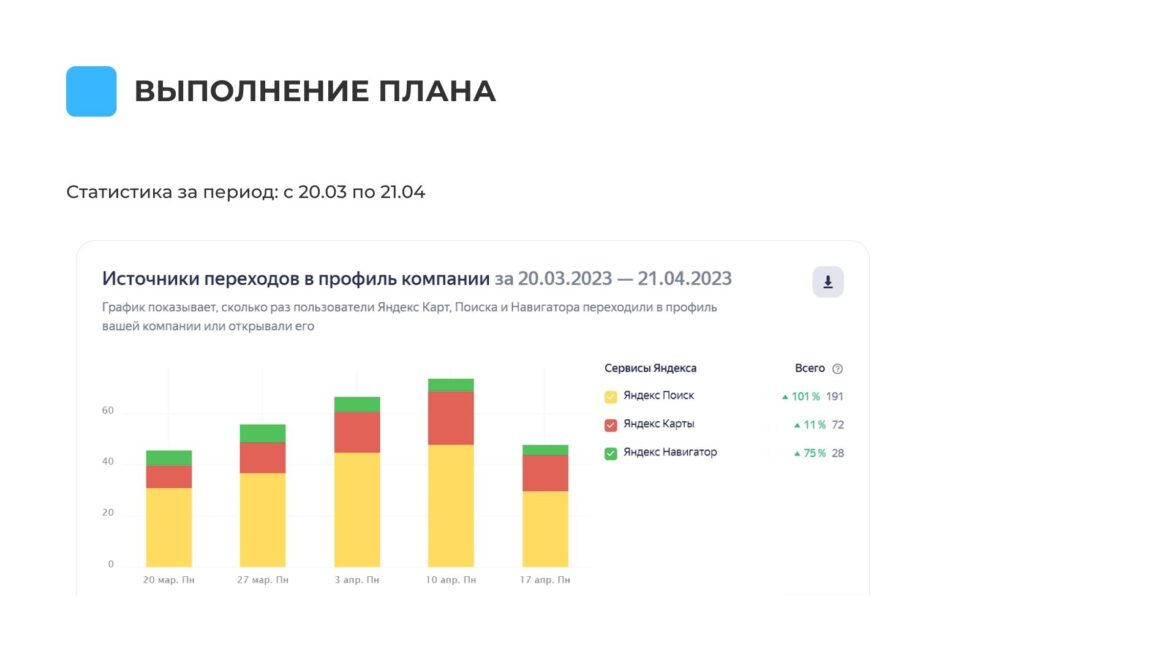Click the Сервисы Яндекса legend header

(x=650, y=368)
